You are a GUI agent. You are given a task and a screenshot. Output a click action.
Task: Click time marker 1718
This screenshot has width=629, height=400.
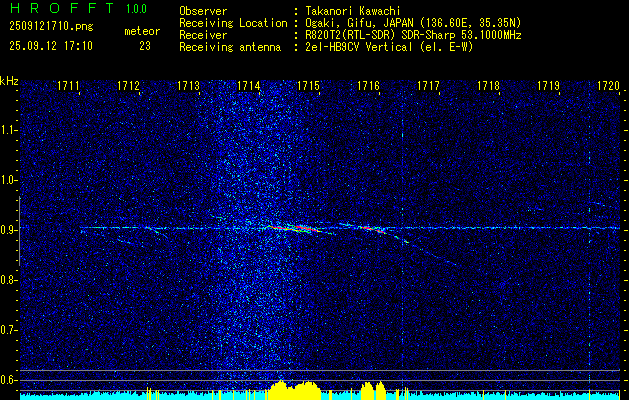click(x=489, y=86)
